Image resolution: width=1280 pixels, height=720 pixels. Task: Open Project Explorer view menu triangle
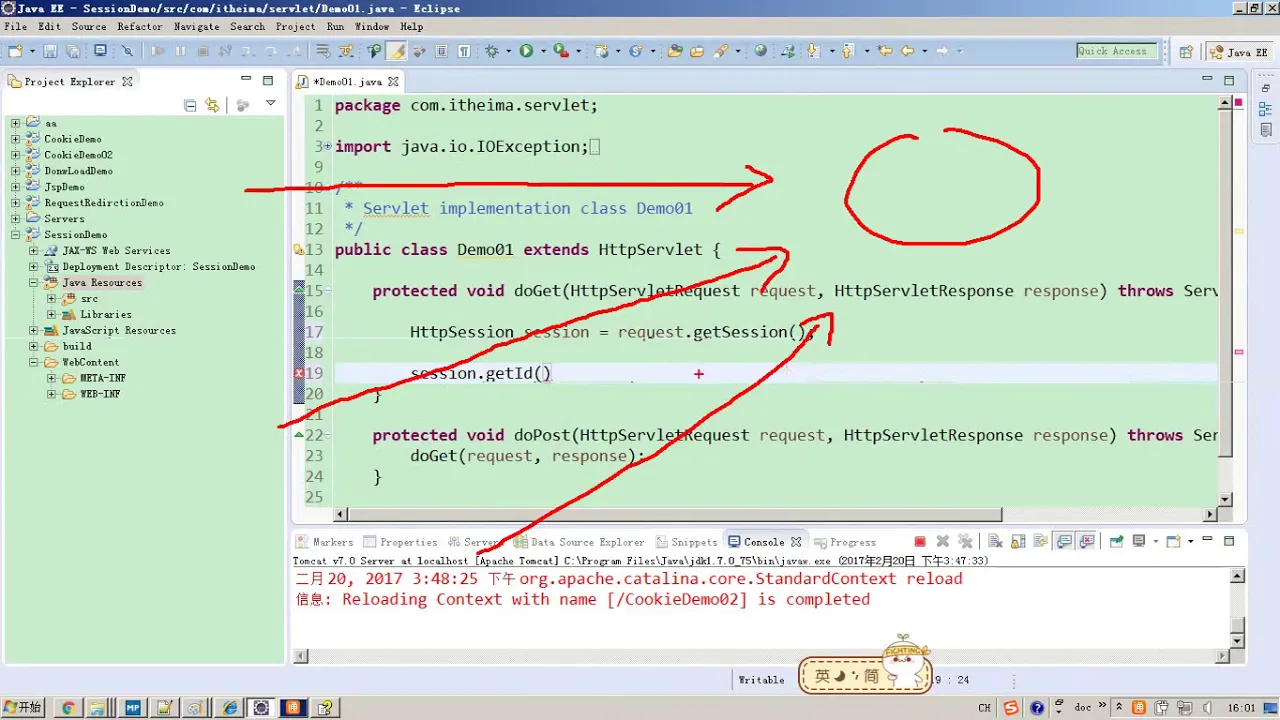pos(270,104)
